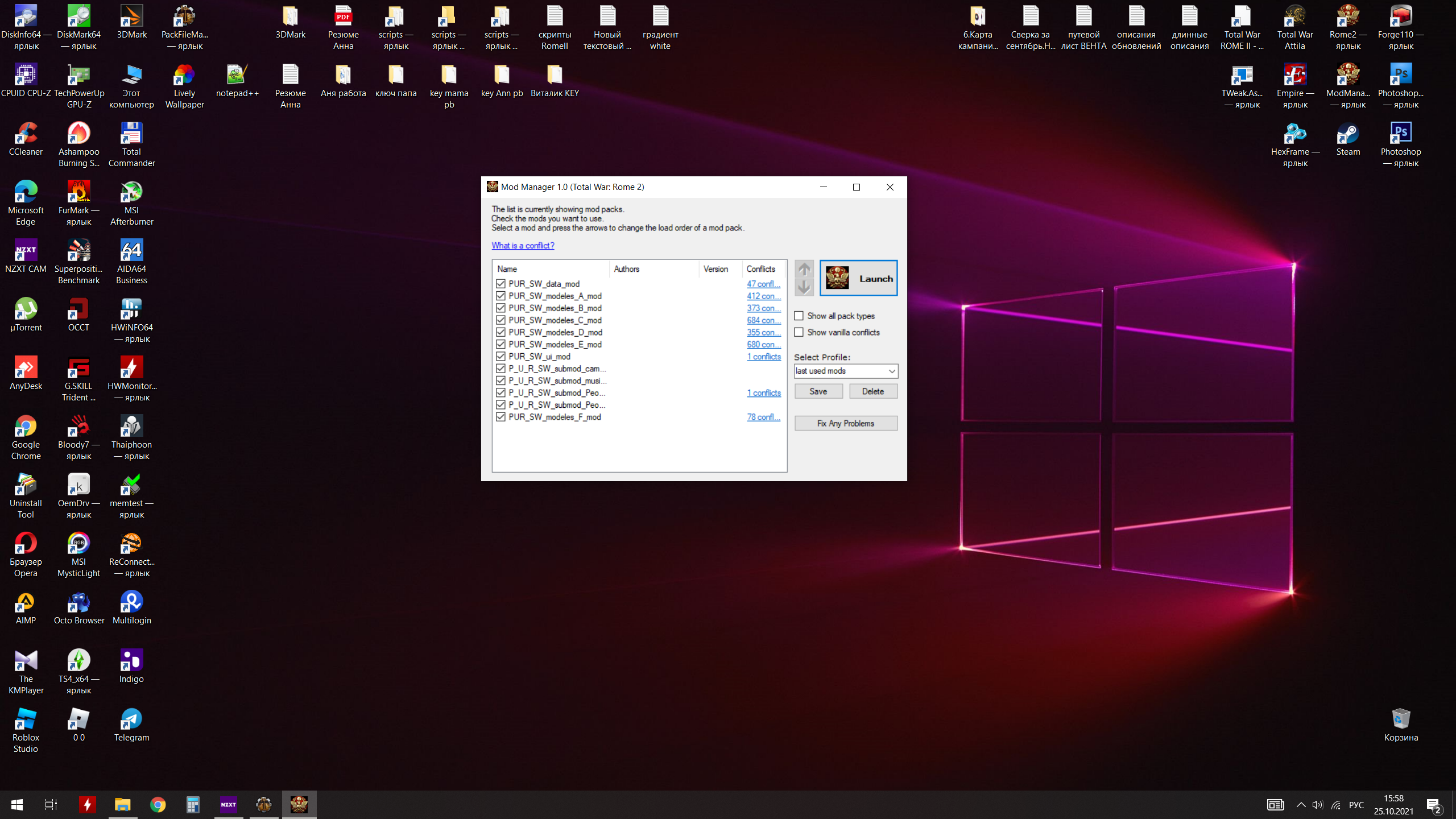Open notepad++ desktop icon
Screen dimensions: 1456x819
click(237, 81)
